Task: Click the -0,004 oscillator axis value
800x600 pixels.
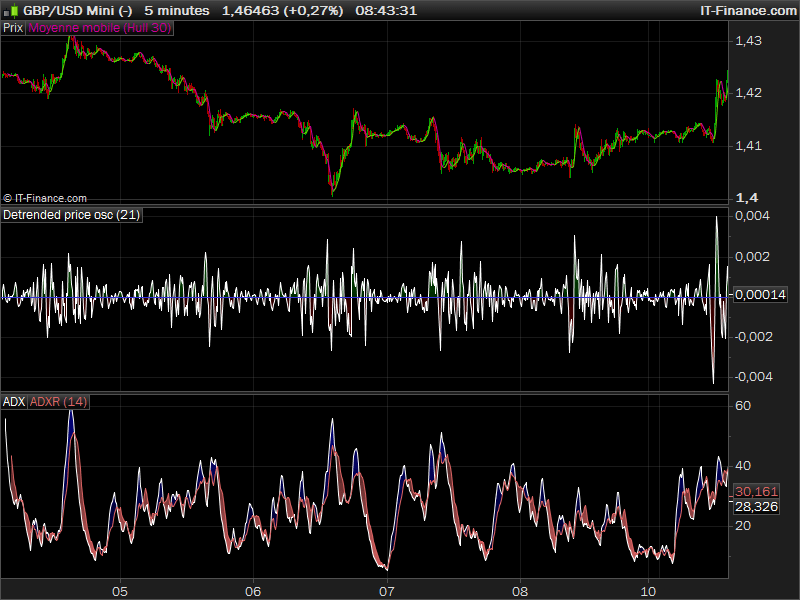Action: (x=753, y=377)
